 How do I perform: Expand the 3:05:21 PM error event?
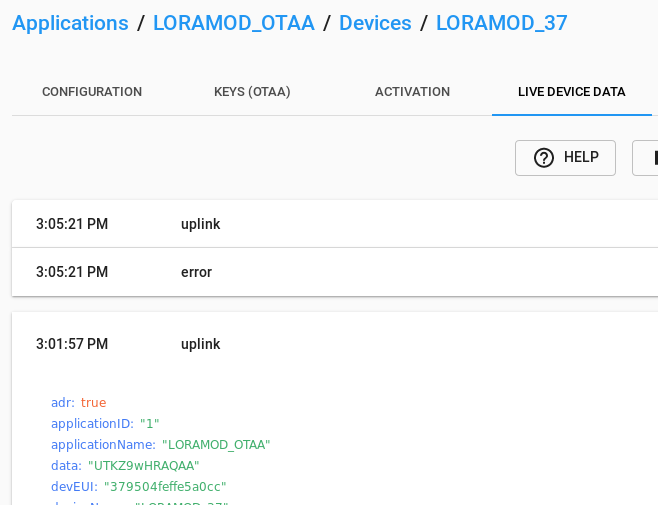(335, 272)
